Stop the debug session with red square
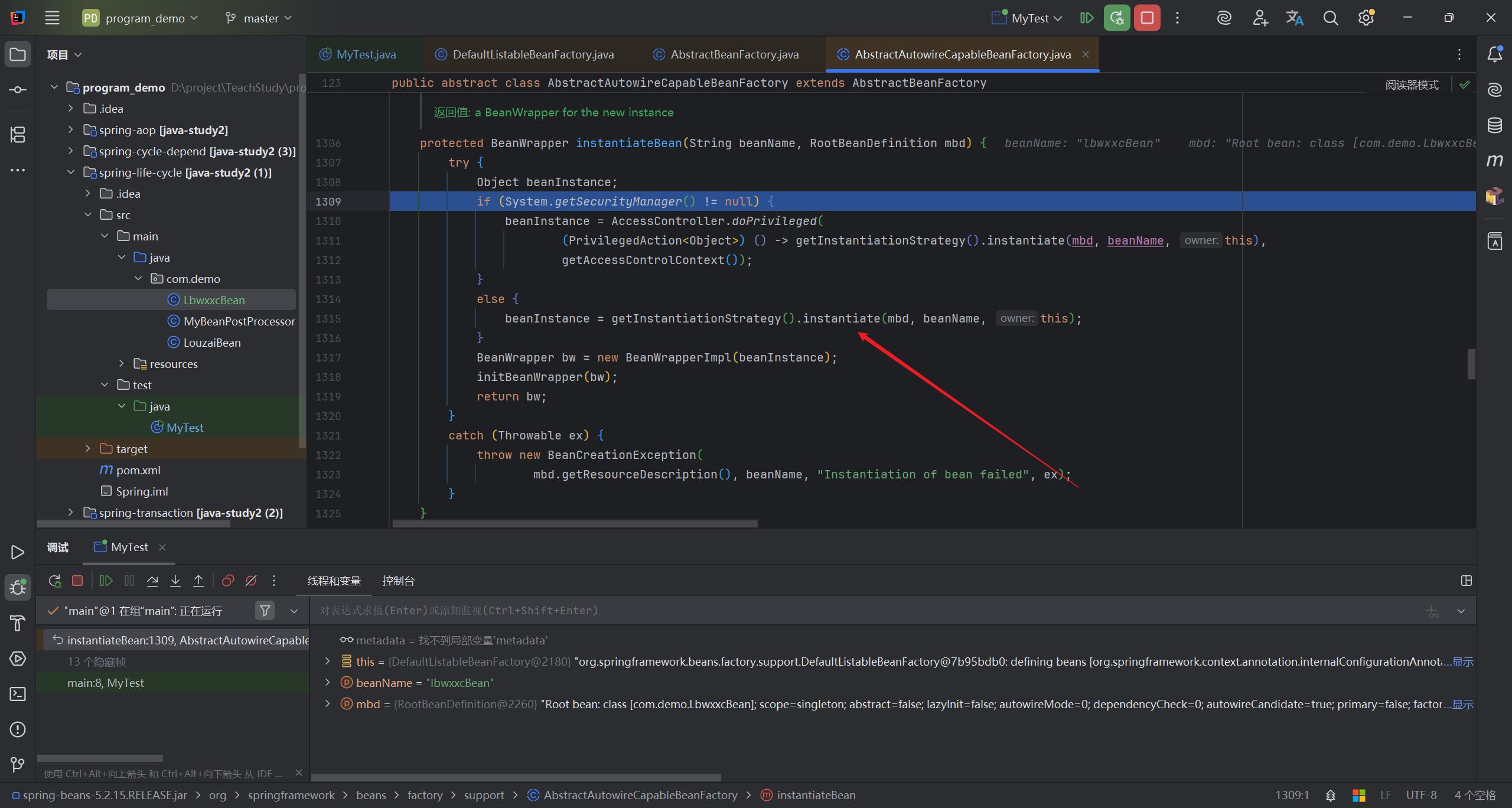This screenshot has height=808, width=1512. point(77,581)
